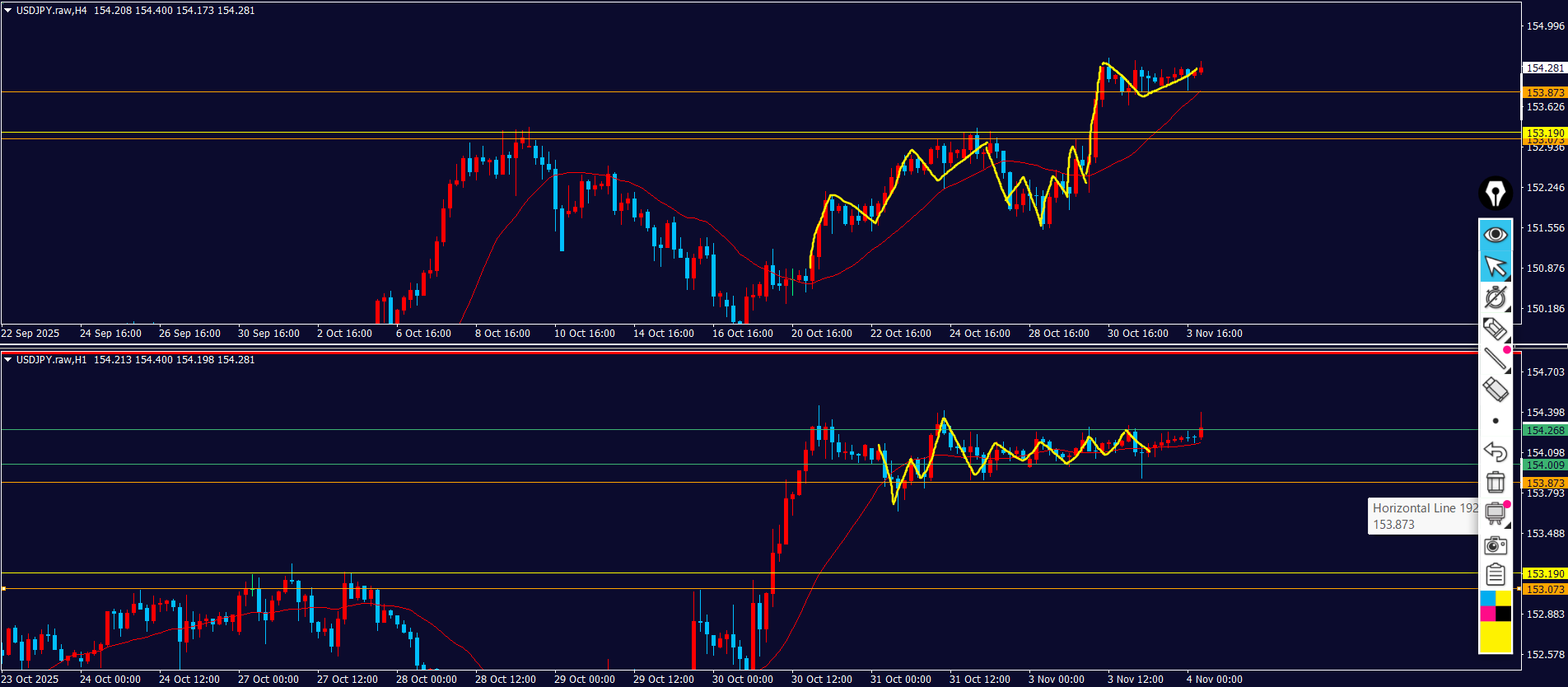
Task: Open the clipboard icon in toolbar
Action: pos(1495,575)
